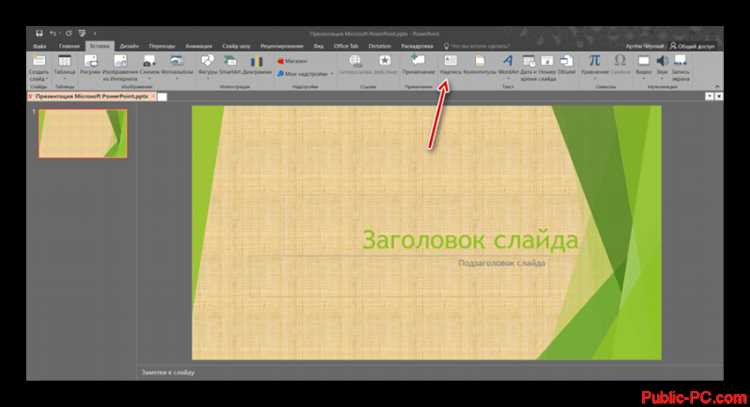Open the WordArt styles dropdown
The image size is (750, 407).
click(x=508, y=67)
